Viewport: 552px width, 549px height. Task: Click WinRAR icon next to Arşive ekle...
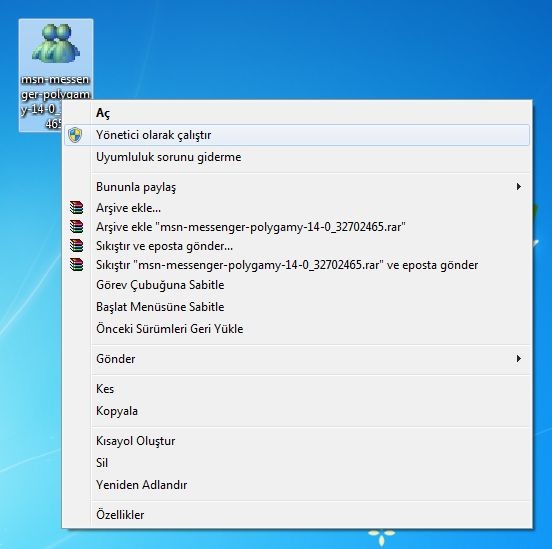tap(76, 208)
